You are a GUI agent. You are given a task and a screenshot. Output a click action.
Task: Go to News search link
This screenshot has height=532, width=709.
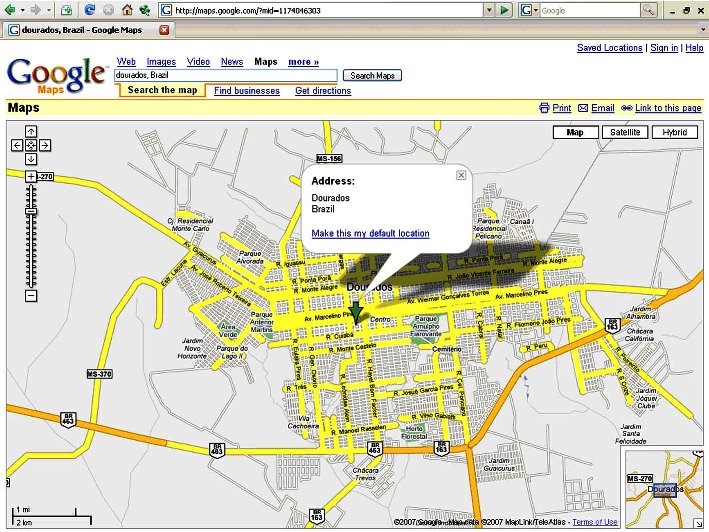point(232,61)
